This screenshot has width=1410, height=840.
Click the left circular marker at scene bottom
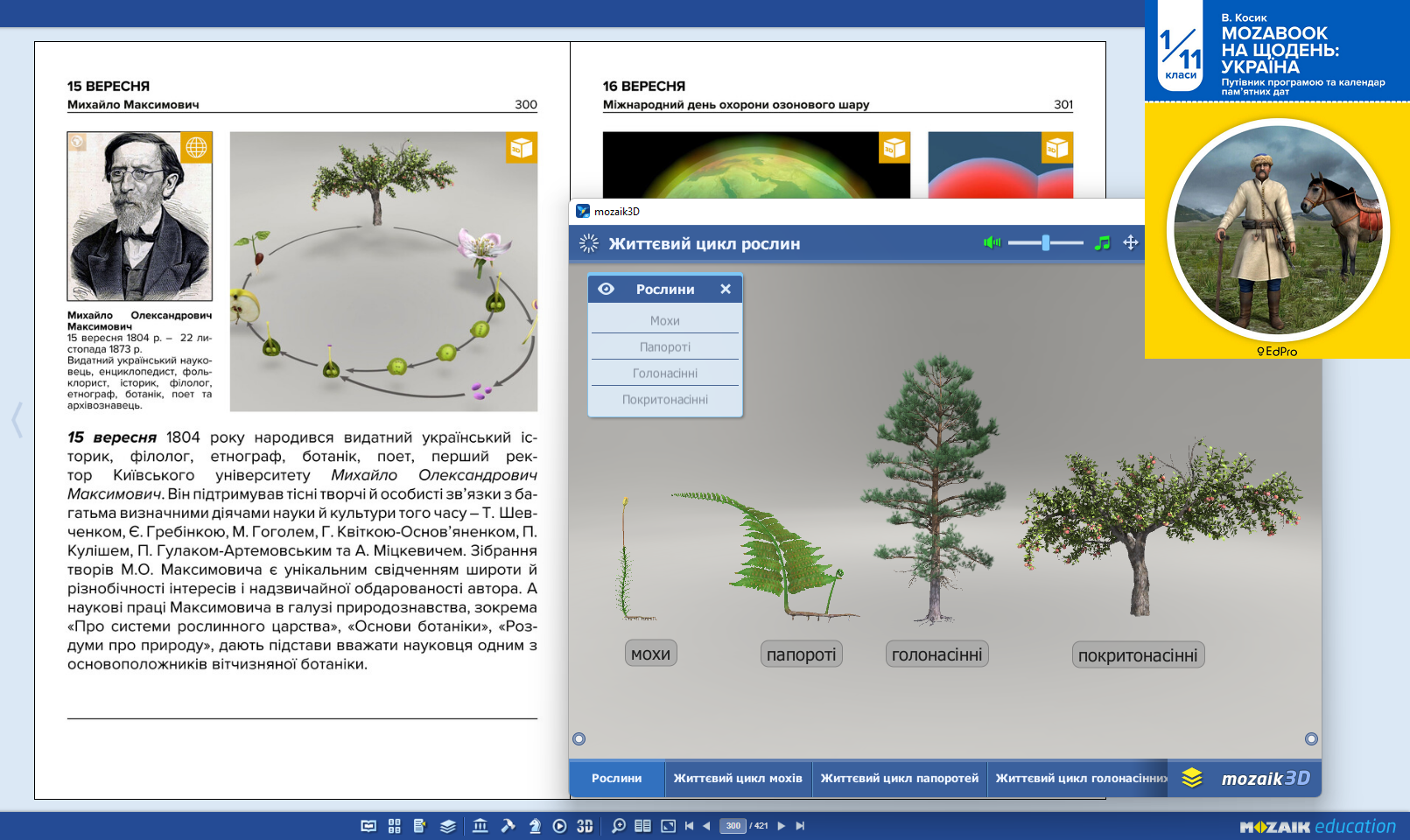pos(579,739)
